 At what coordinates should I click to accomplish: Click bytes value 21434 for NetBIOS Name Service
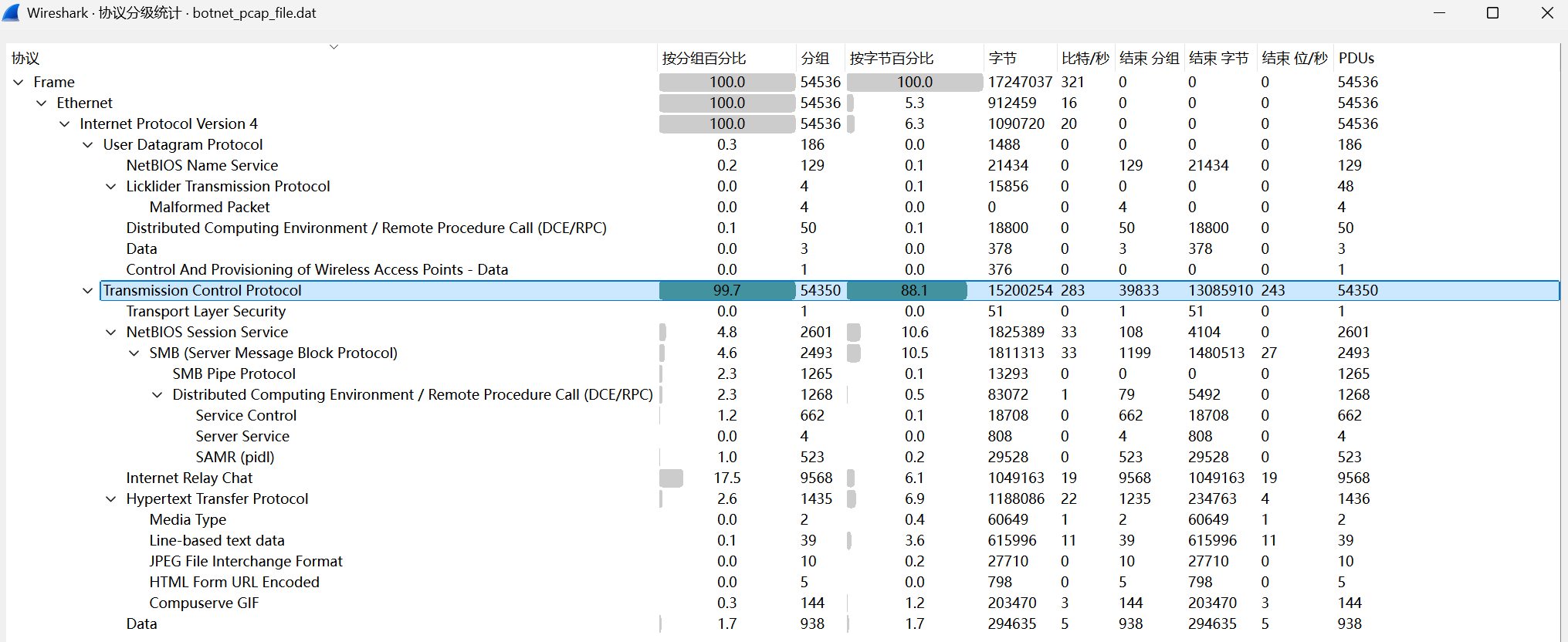pos(1008,165)
